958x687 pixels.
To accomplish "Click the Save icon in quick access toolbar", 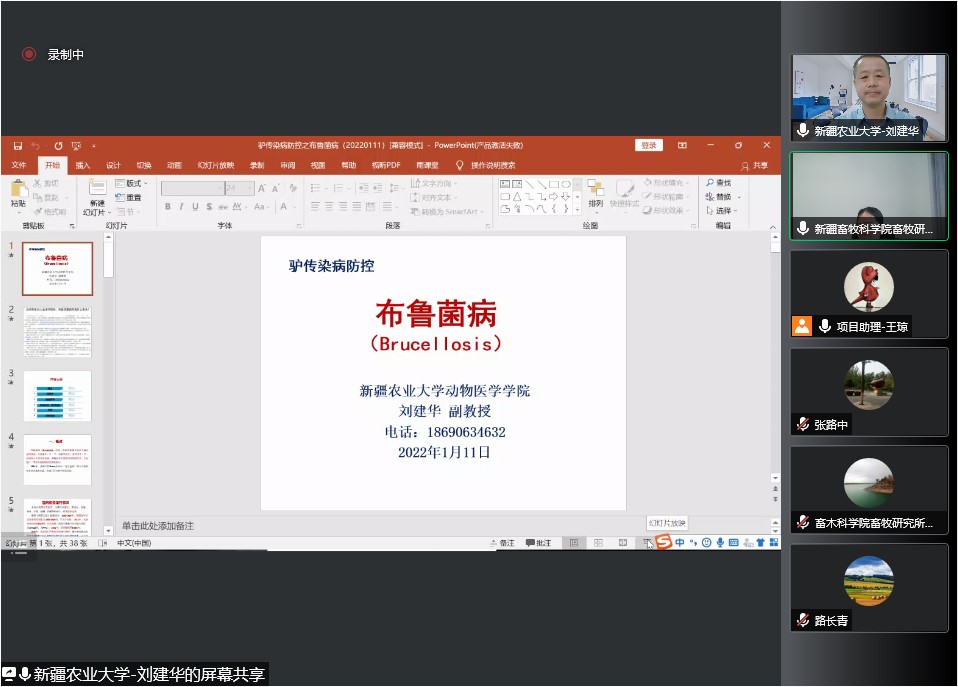I will click(x=17, y=145).
